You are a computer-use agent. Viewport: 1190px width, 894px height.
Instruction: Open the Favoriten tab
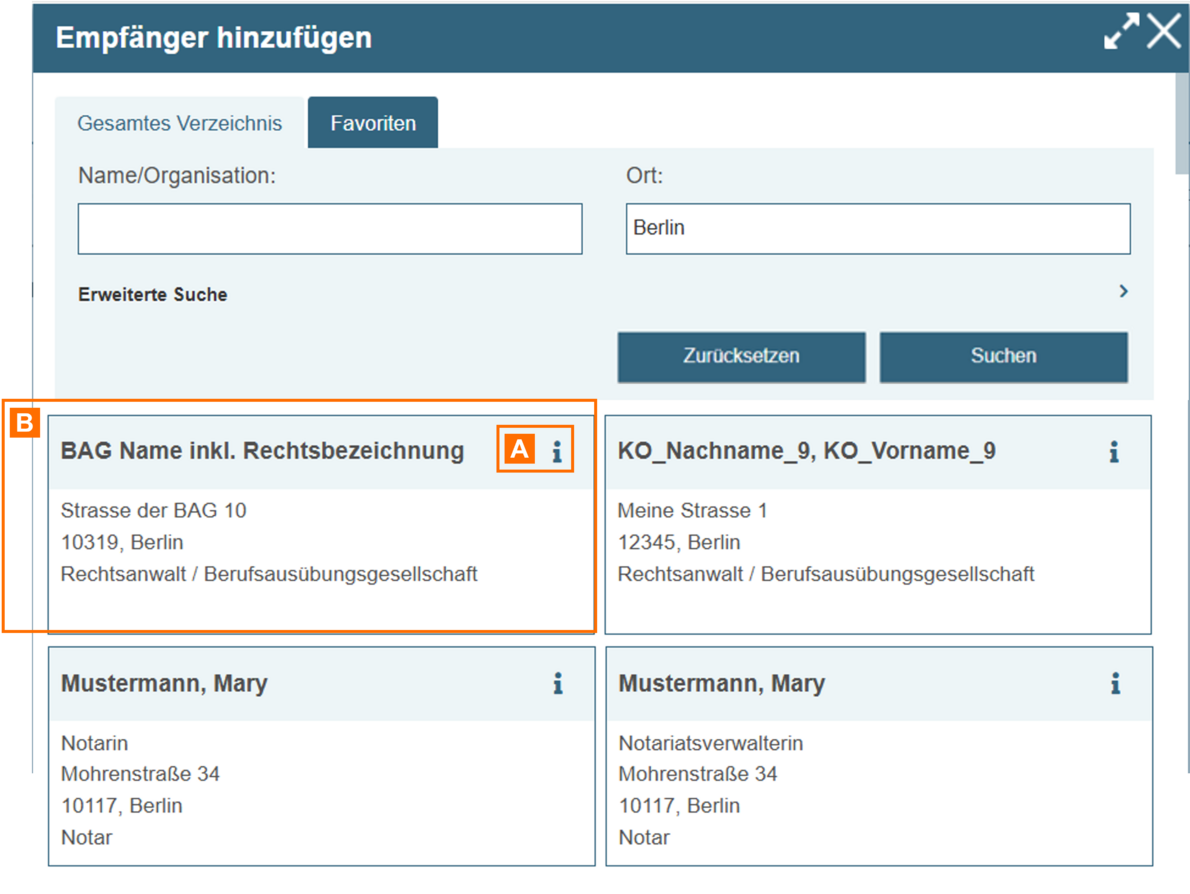(373, 124)
